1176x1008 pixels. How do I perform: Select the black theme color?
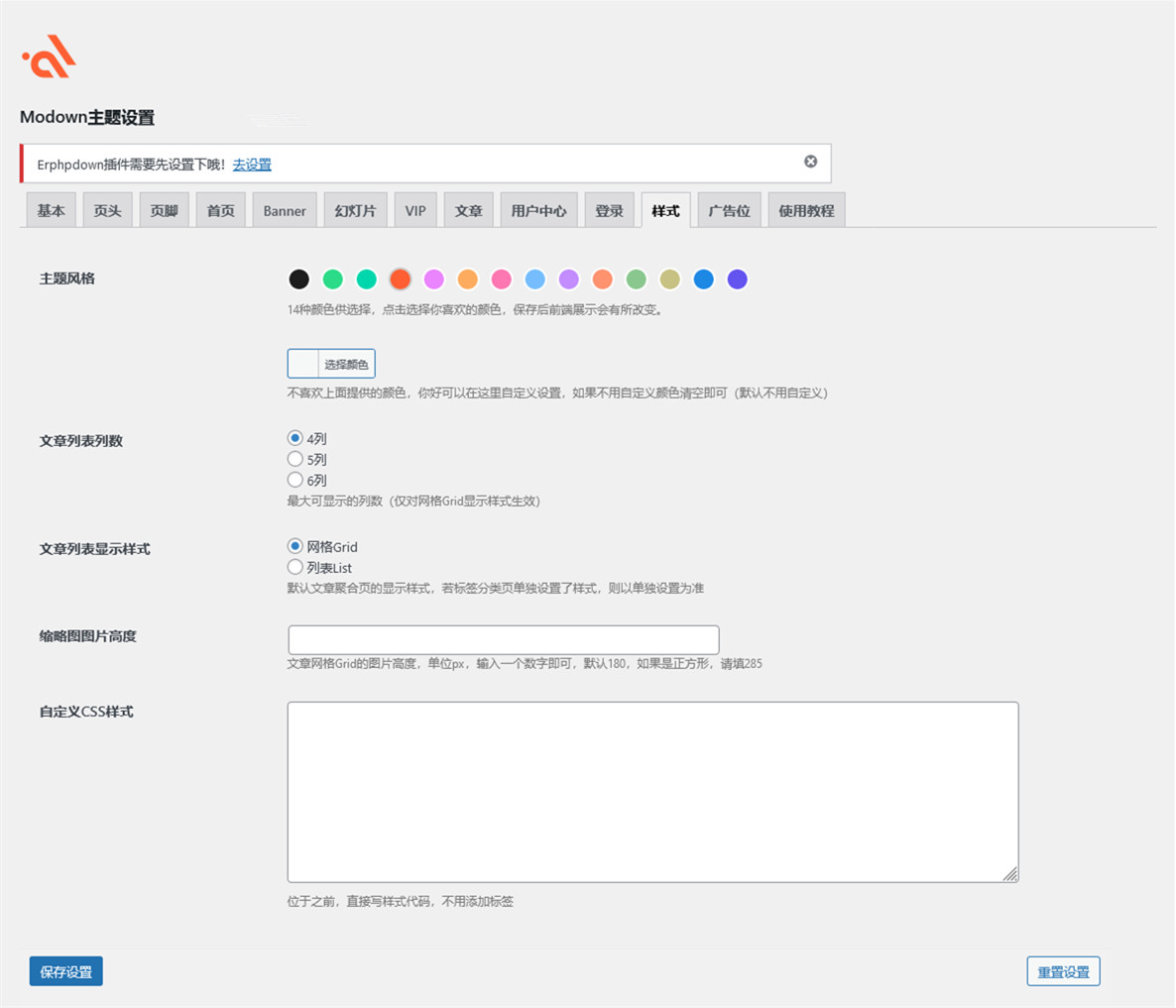tap(298, 280)
